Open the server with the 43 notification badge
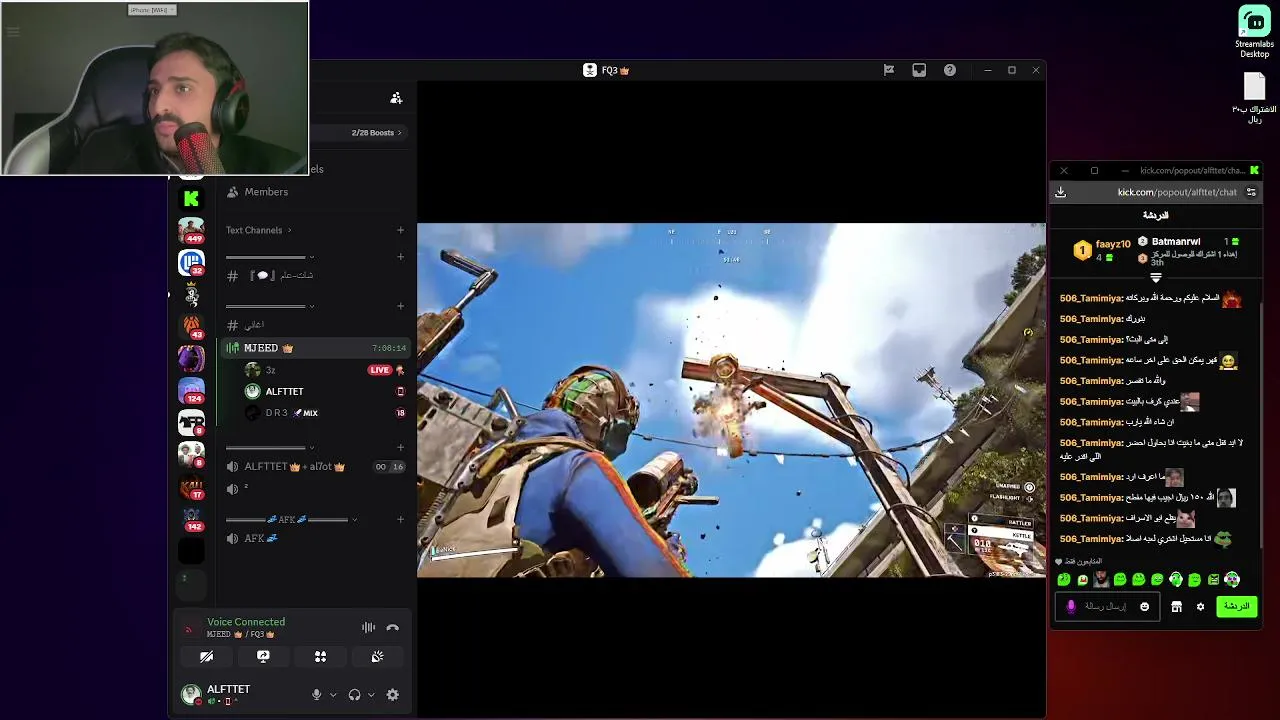 [x=191, y=326]
